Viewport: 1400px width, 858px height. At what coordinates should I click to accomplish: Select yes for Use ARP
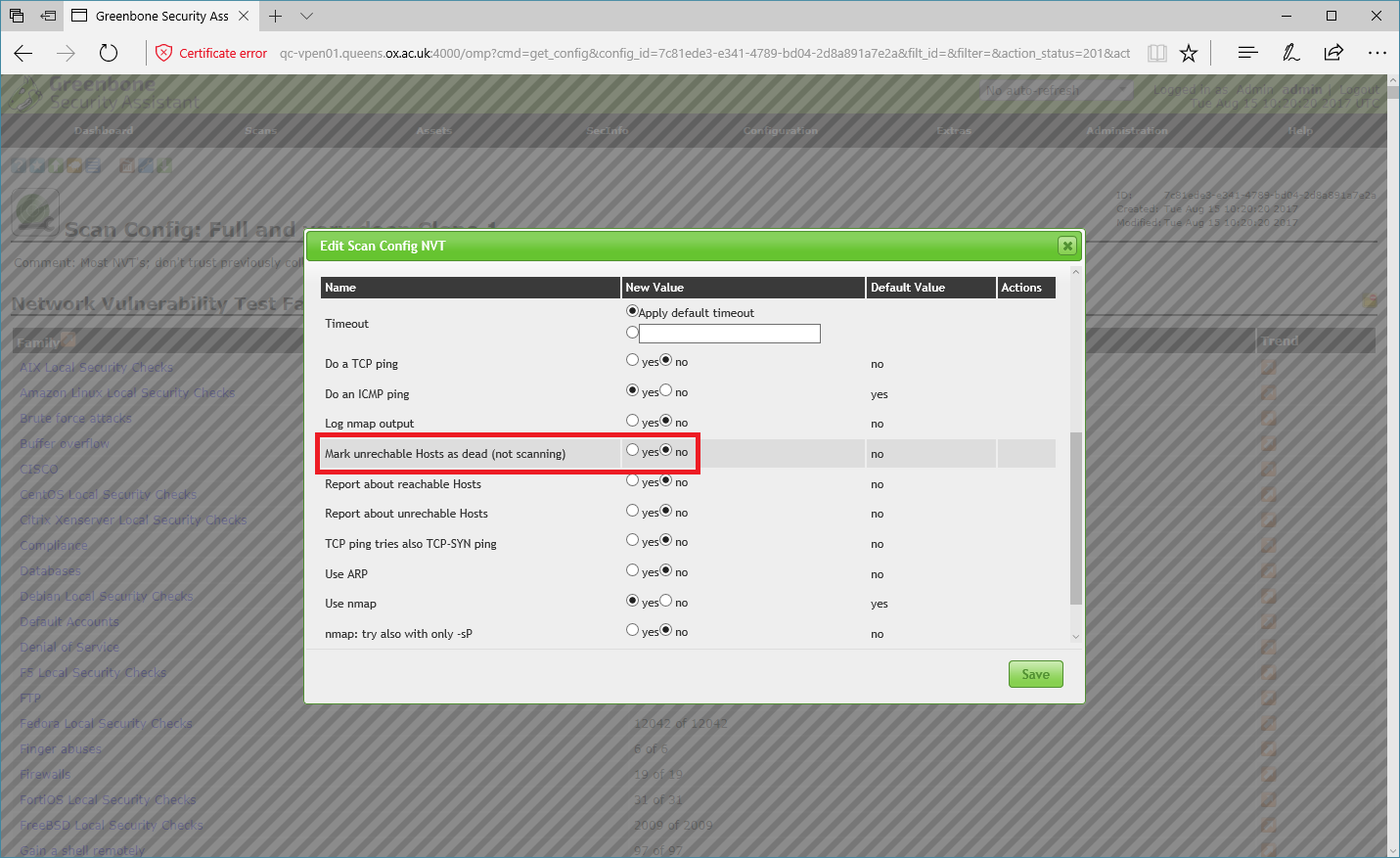[632, 570]
